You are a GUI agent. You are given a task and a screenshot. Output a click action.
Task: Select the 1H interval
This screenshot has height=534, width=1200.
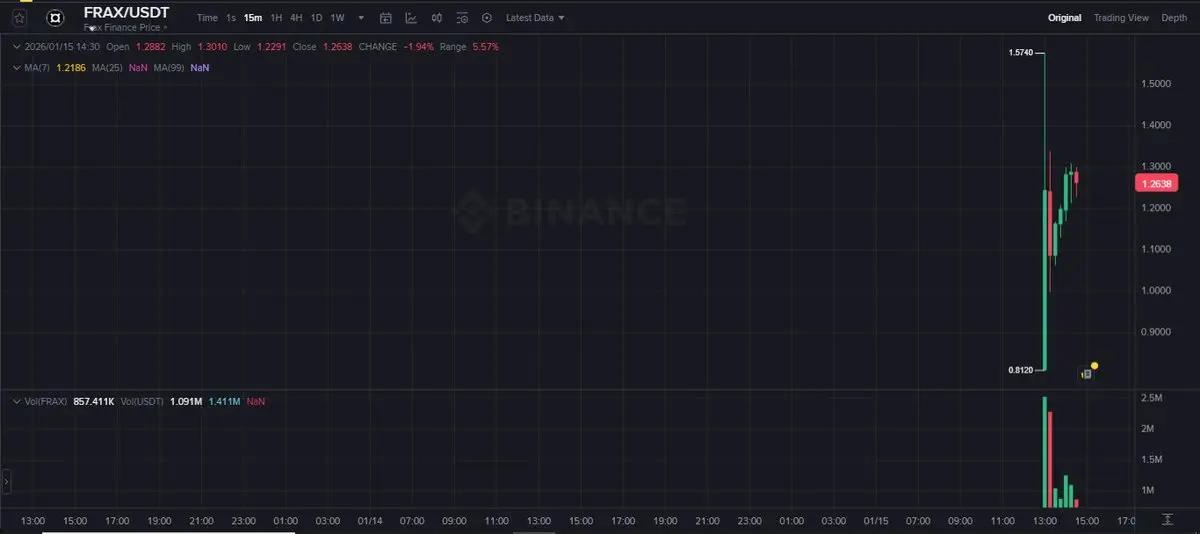pyautogui.click(x=277, y=18)
